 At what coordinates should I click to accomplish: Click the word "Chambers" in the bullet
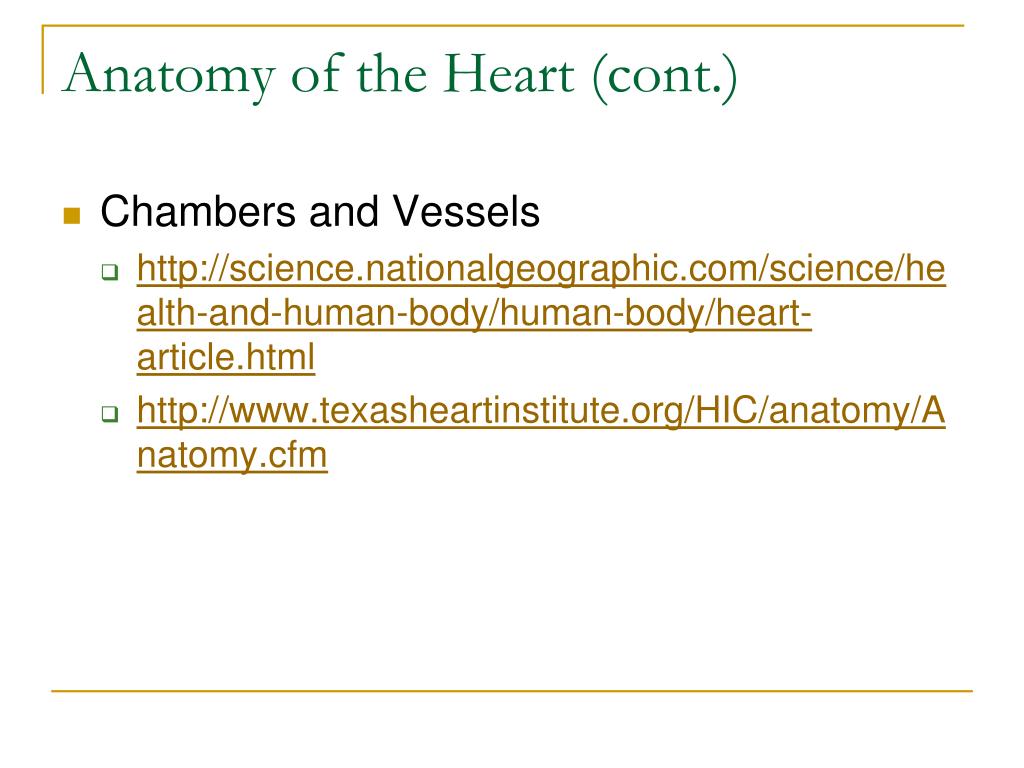click(x=198, y=212)
